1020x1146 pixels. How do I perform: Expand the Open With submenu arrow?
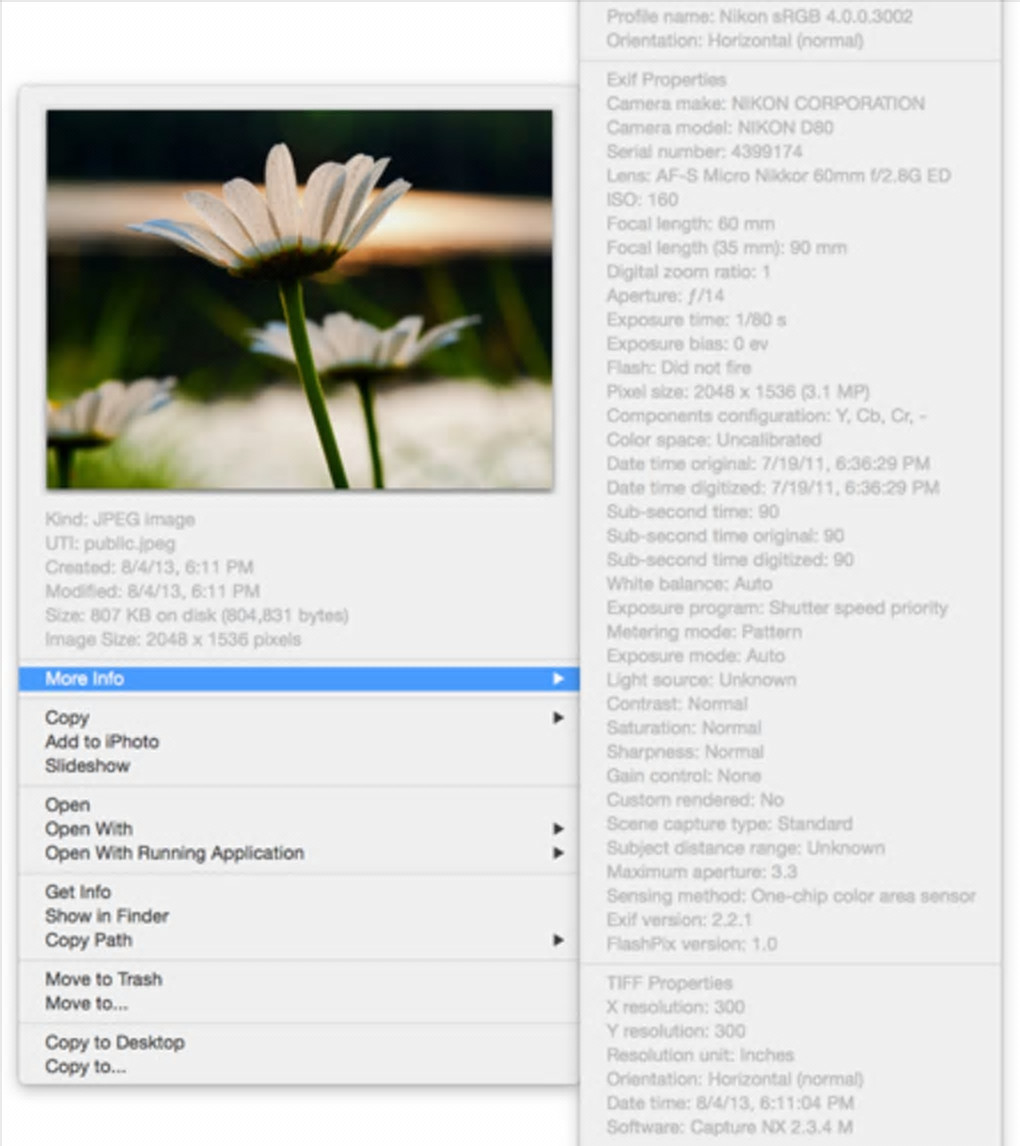(x=558, y=829)
